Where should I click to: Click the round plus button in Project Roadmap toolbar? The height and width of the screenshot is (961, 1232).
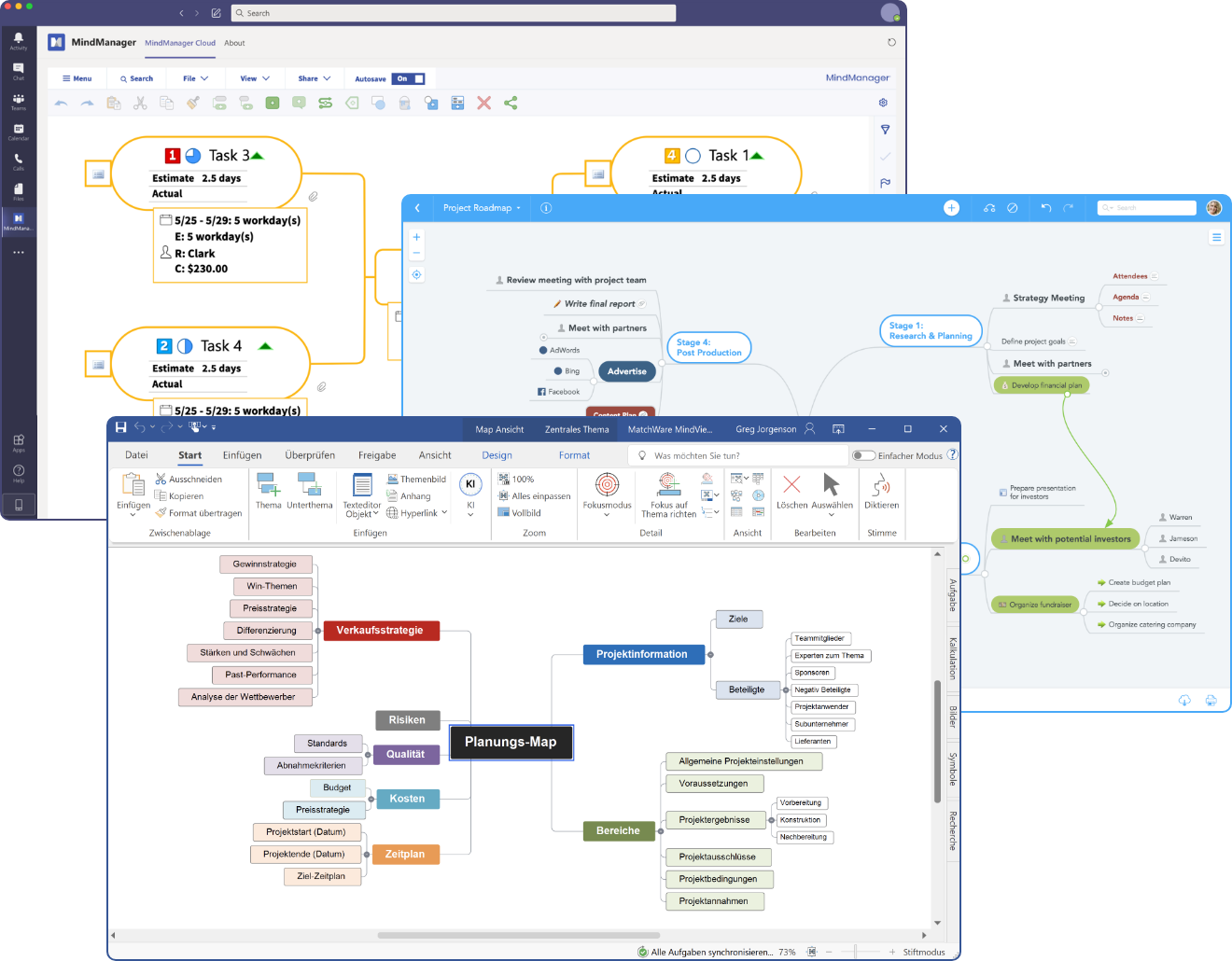coord(951,208)
